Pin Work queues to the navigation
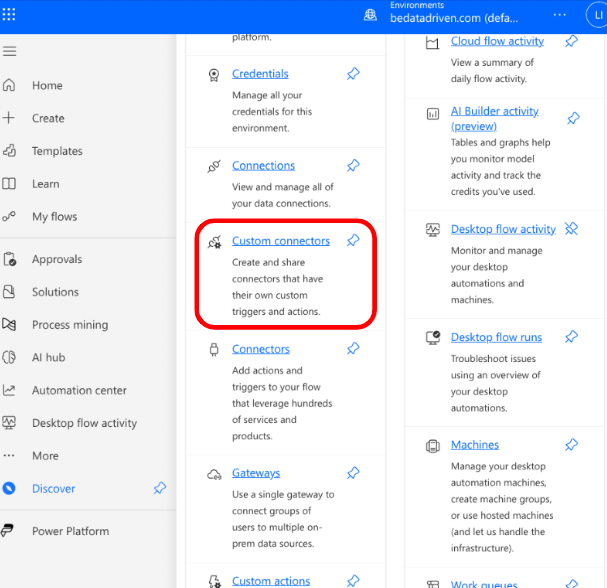The image size is (607, 588). (571, 583)
